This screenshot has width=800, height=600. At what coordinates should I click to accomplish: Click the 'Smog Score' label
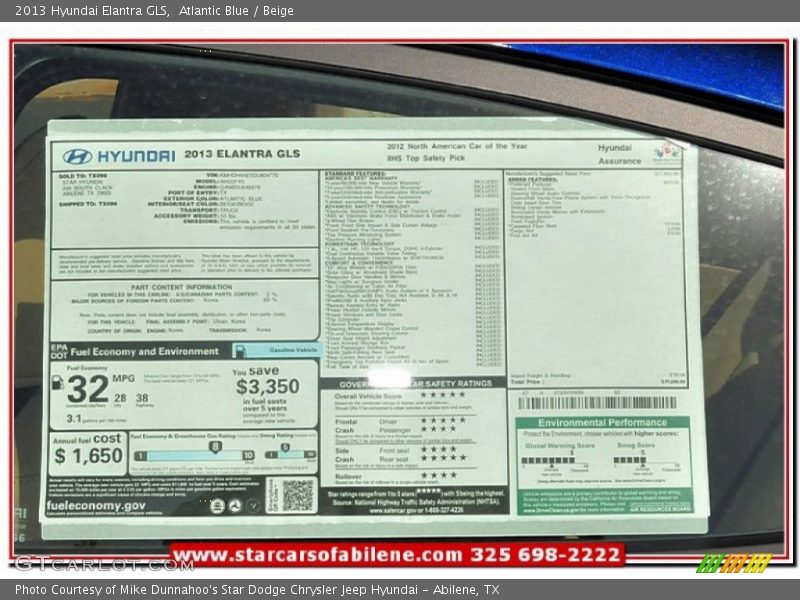[x=636, y=445]
